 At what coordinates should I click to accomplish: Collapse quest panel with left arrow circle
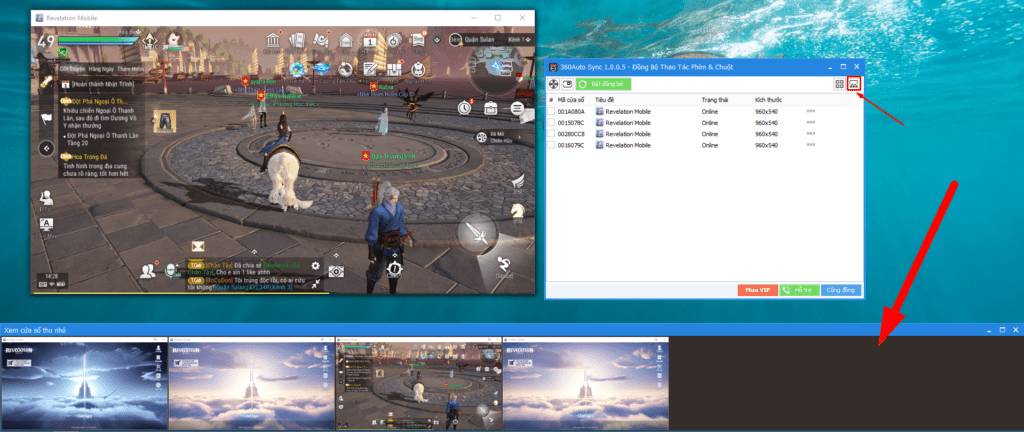point(46,148)
